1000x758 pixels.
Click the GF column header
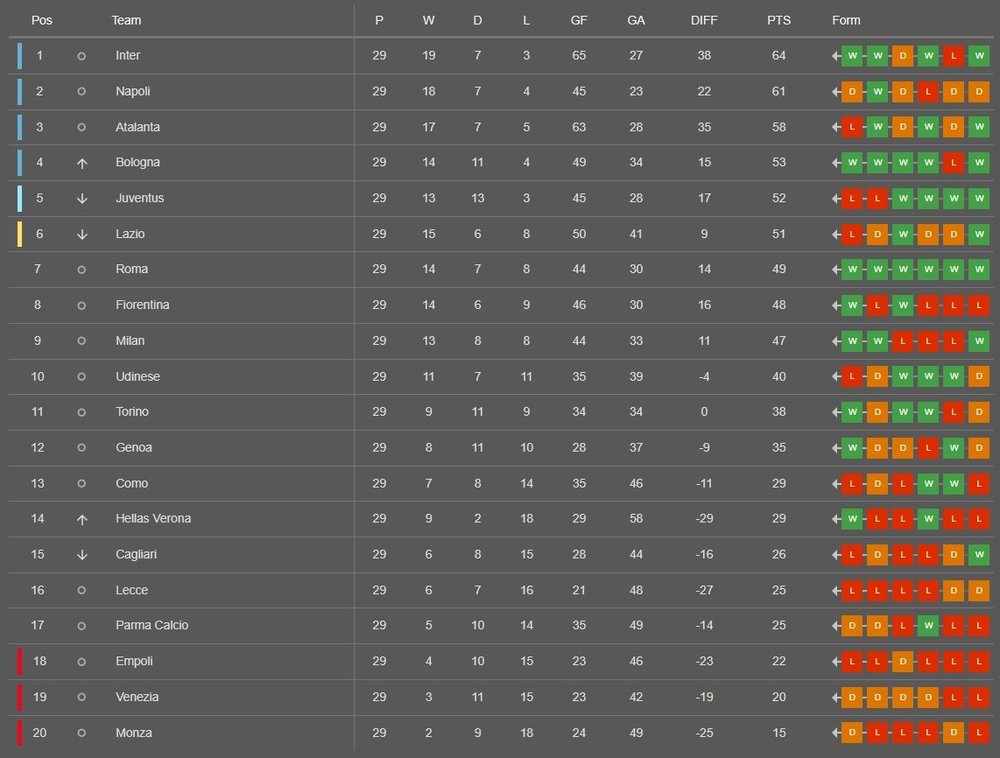579,20
